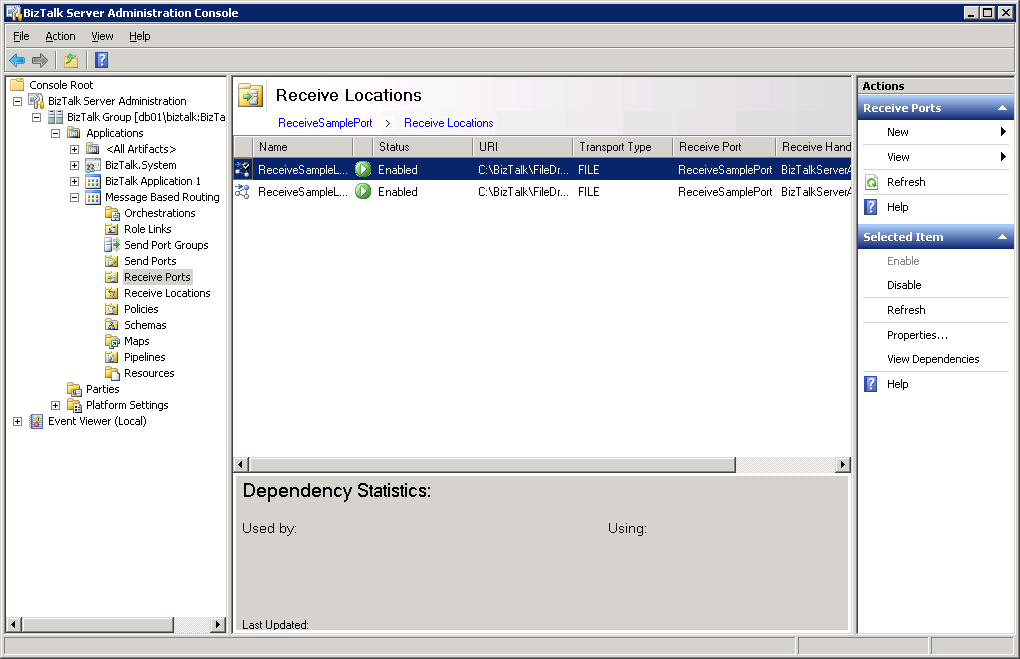Click the Receive Locations breadcrumb link

pyautogui.click(x=448, y=123)
